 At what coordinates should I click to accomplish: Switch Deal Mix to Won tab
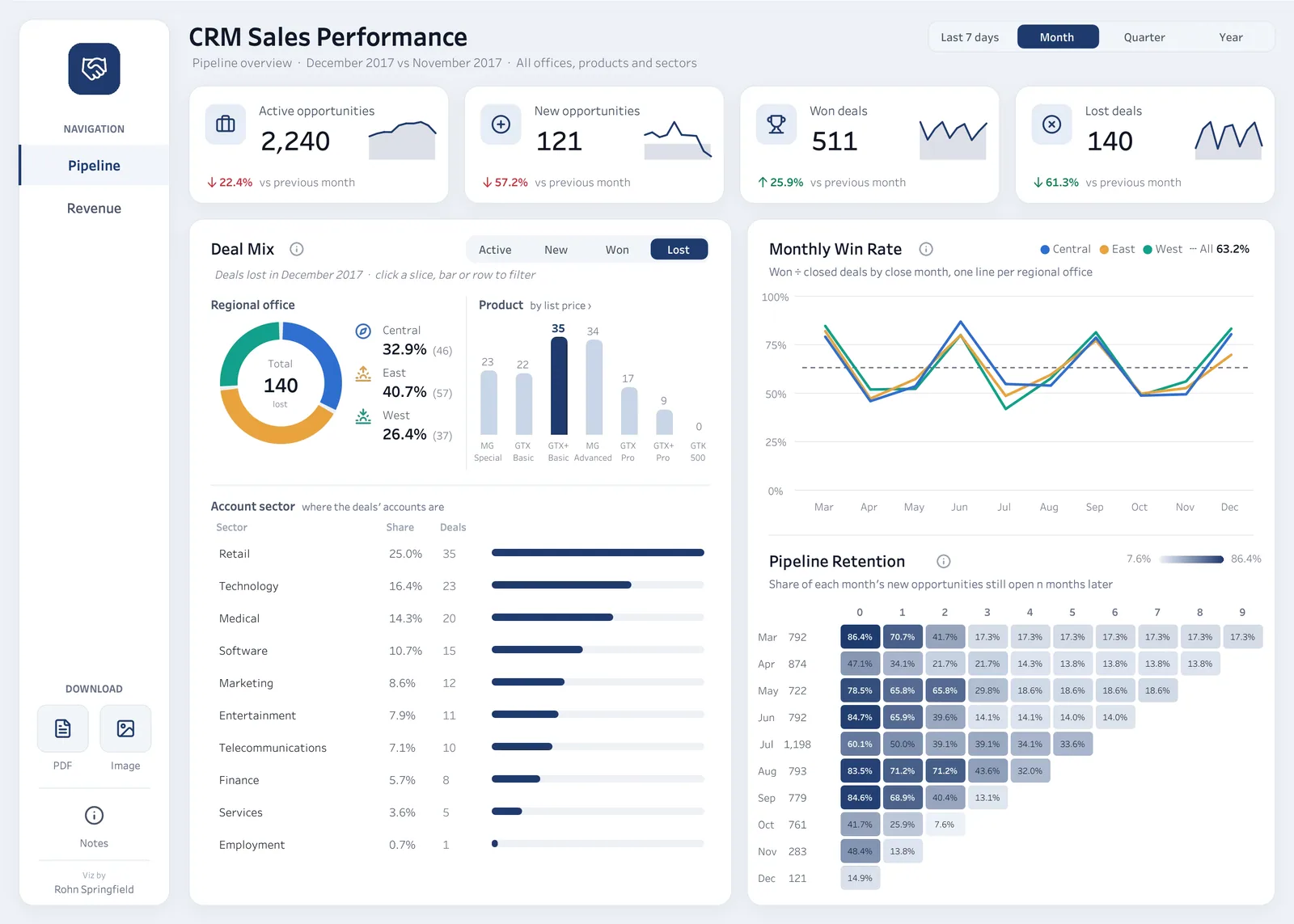click(617, 250)
